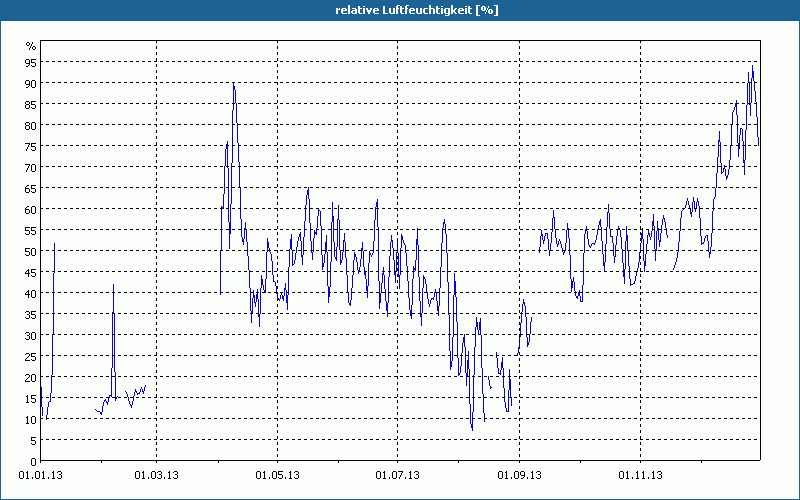Click the y-axis value 0

click(34, 462)
